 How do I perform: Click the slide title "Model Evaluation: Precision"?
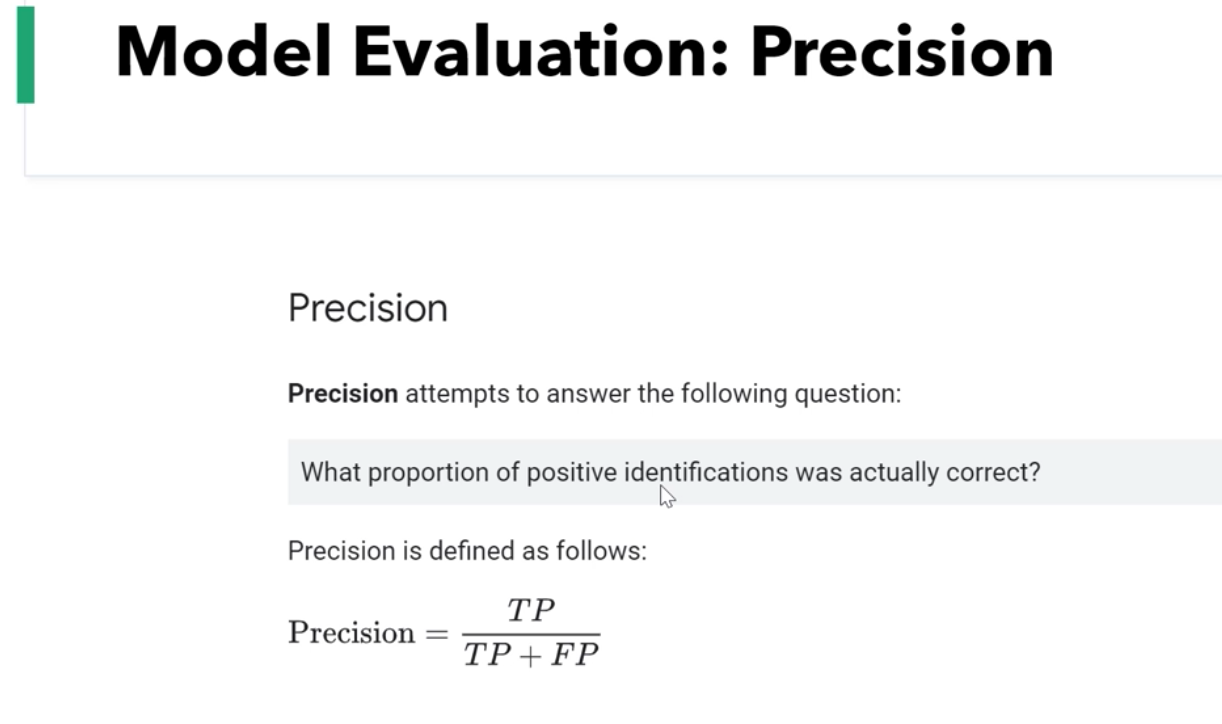click(584, 52)
